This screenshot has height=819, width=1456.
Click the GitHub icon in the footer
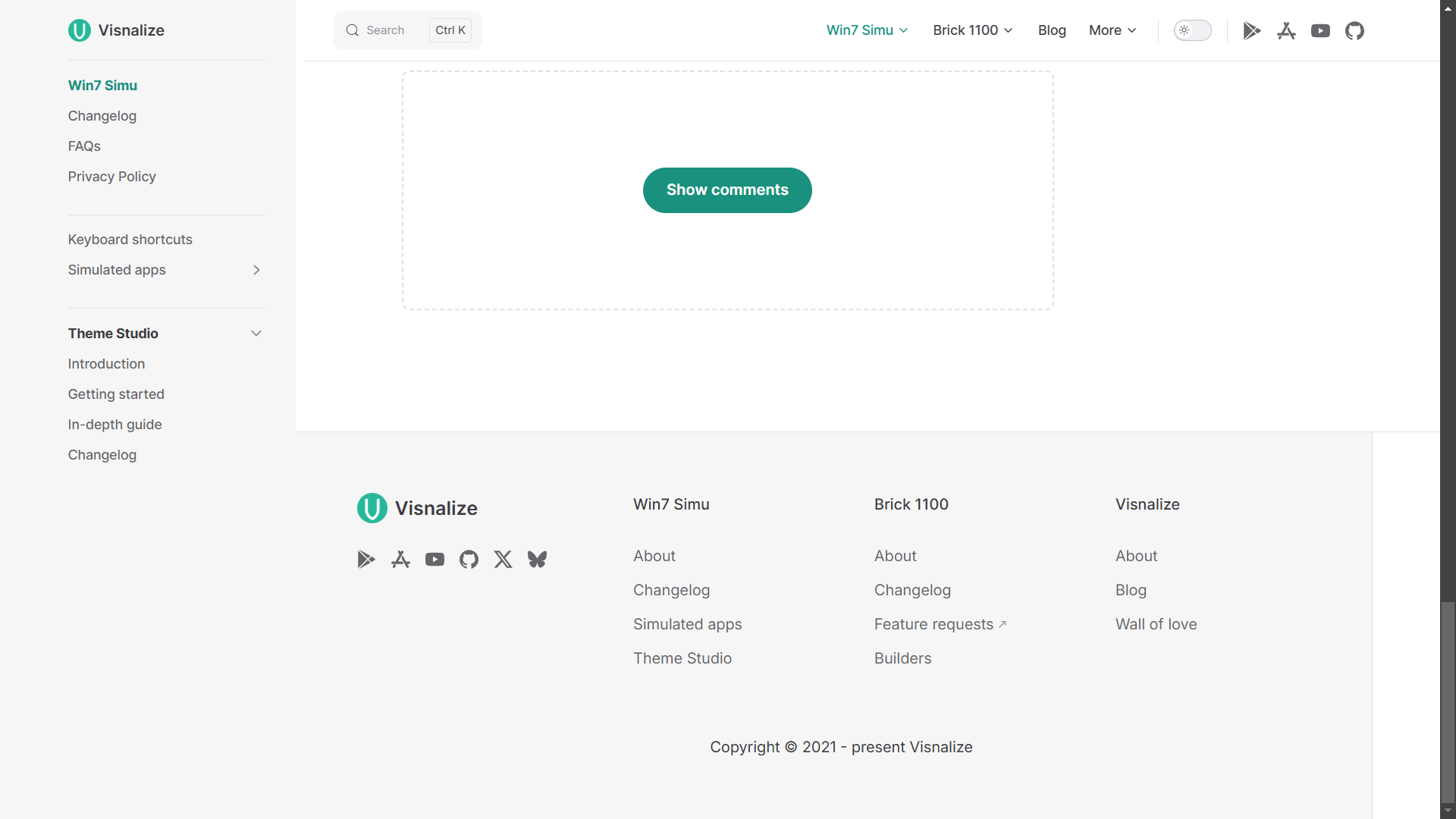[469, 559]
